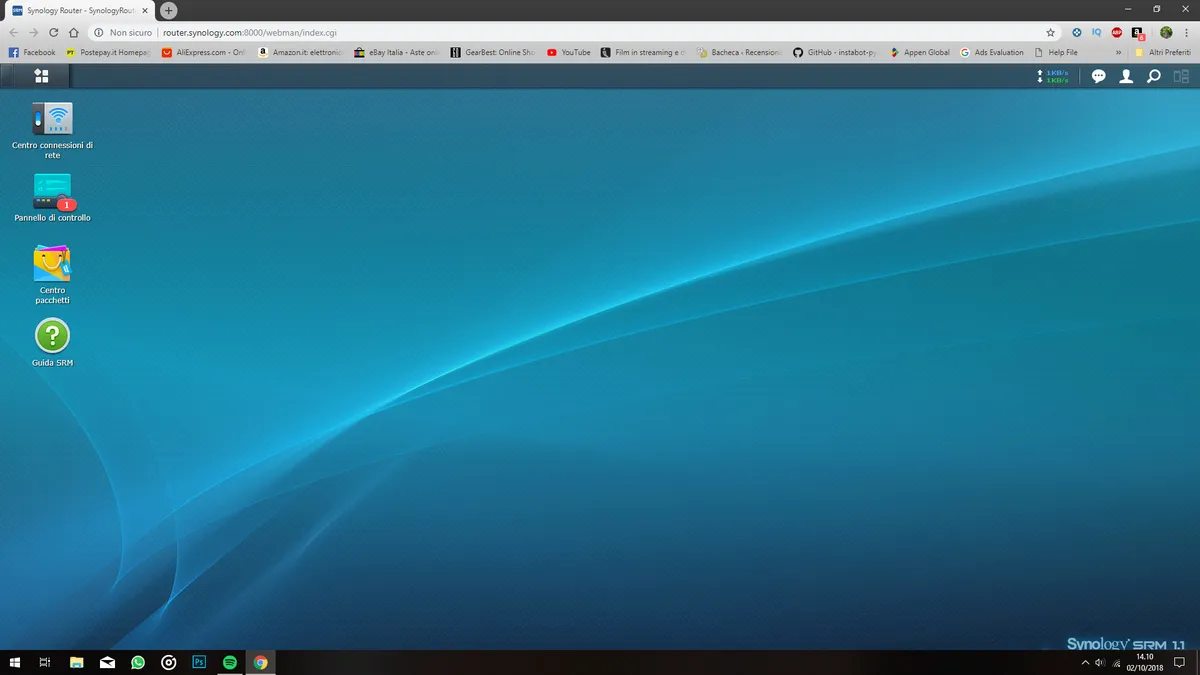1200x675 pixels.
Task: Open the Appen Global bookmark
Action: pyautogui.click(x=919, y=52)
